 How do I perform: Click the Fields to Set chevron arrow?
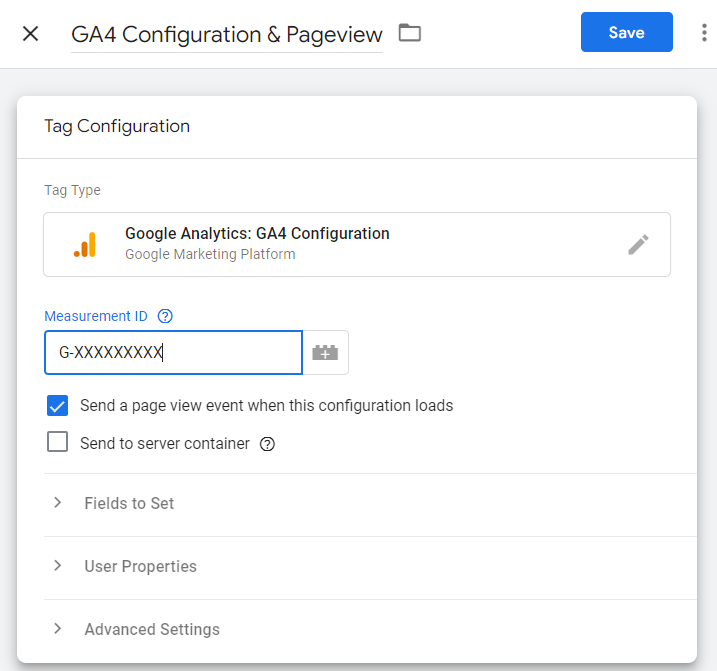58,503
